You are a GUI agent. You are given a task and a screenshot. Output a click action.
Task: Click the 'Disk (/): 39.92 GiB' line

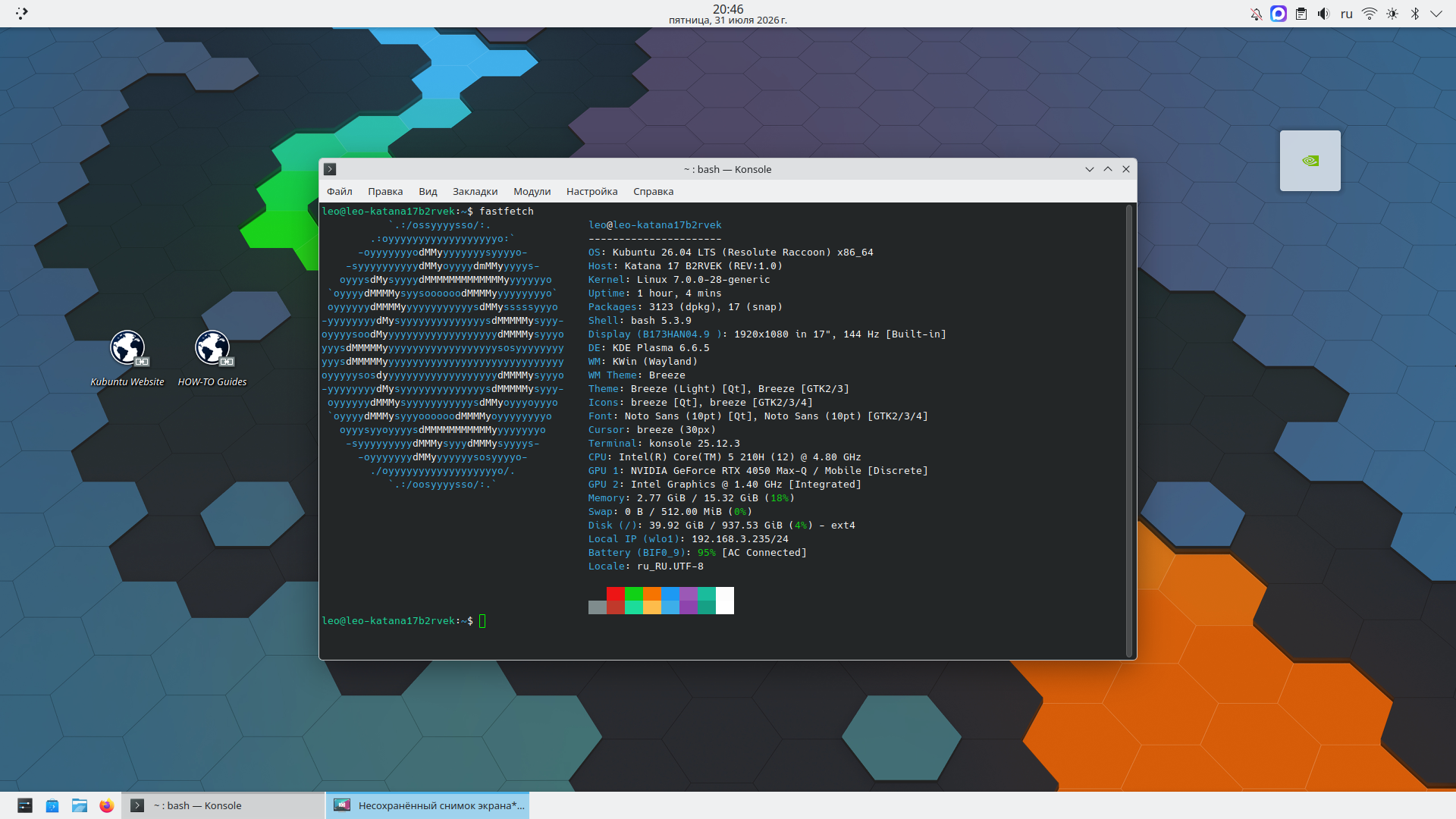coord(722,526)
